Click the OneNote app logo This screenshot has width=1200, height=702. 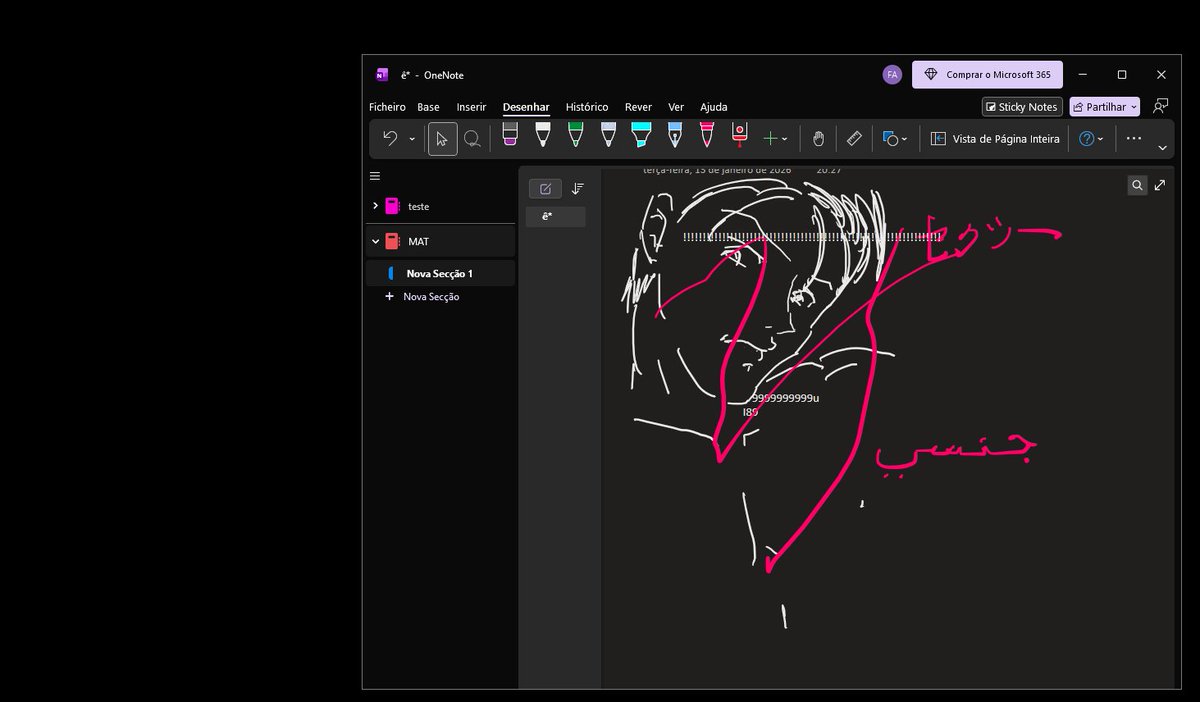[381, 75]
